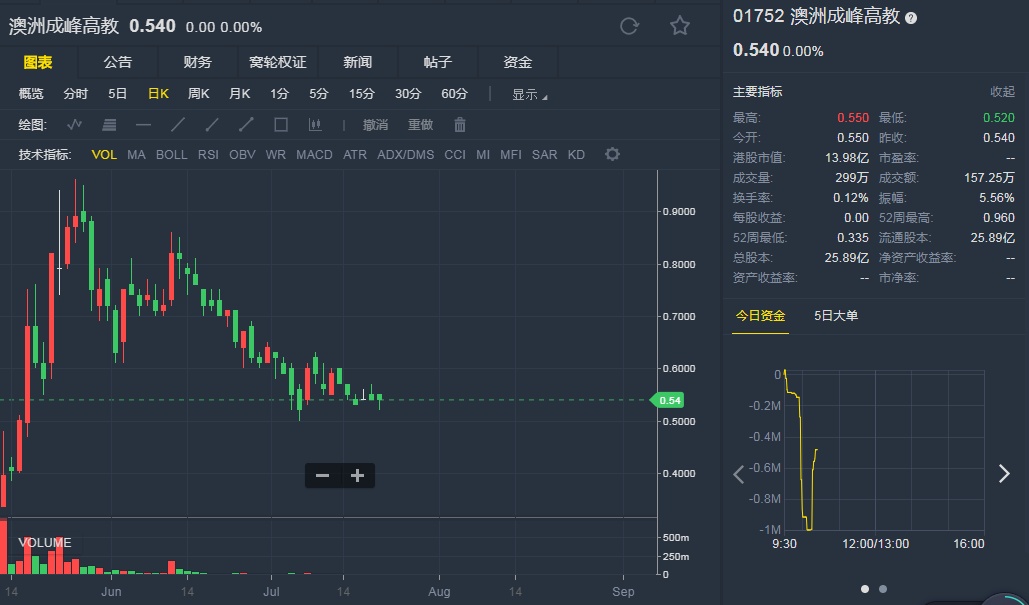The image size is (1029, 605).
Task: Select the rectangle drawing tool
Action: click(281, 125)
